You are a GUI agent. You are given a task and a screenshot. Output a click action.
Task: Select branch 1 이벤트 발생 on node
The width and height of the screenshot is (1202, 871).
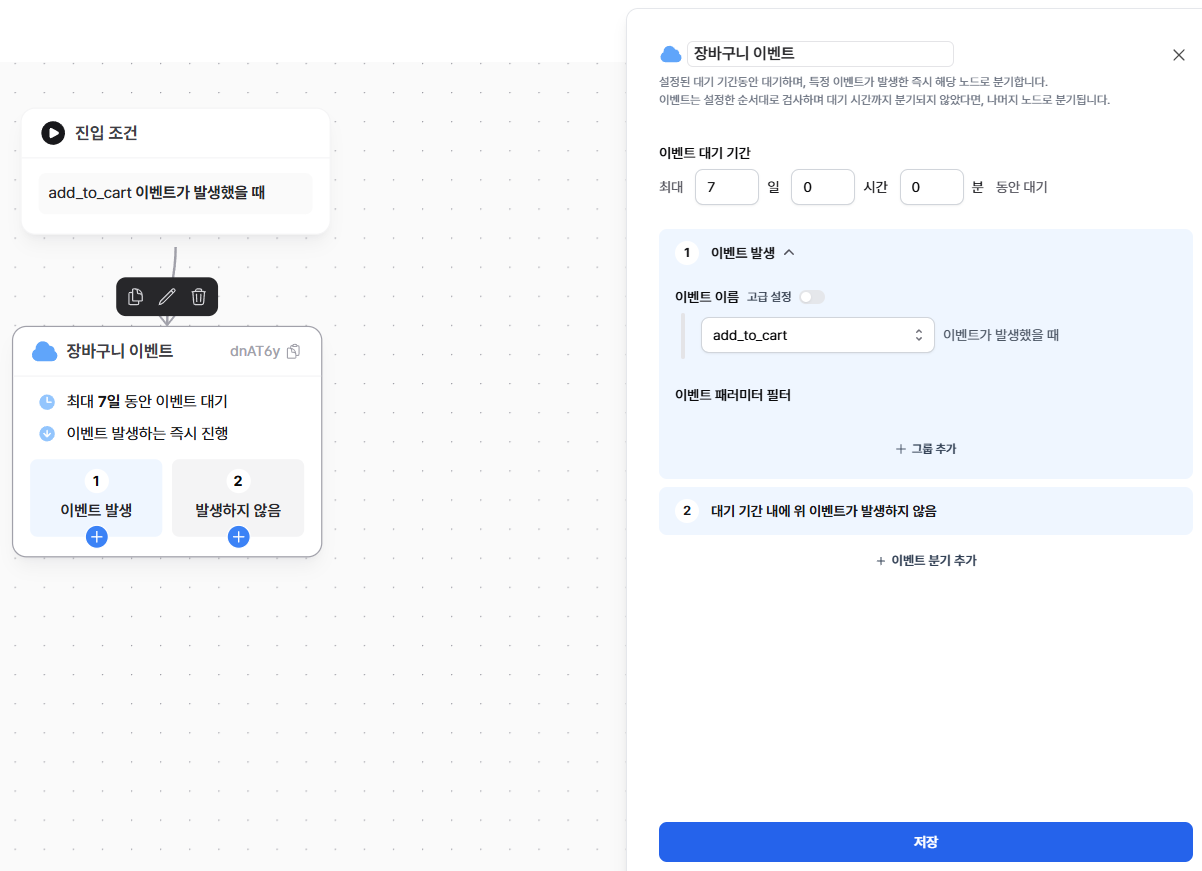(x=96, y=498)
